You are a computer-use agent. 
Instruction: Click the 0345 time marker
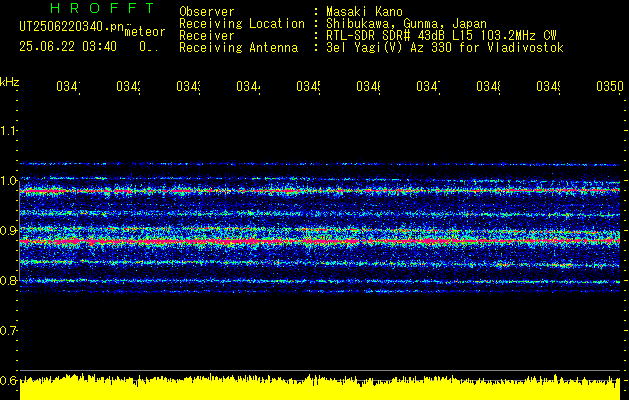click(x=308, y=86)
